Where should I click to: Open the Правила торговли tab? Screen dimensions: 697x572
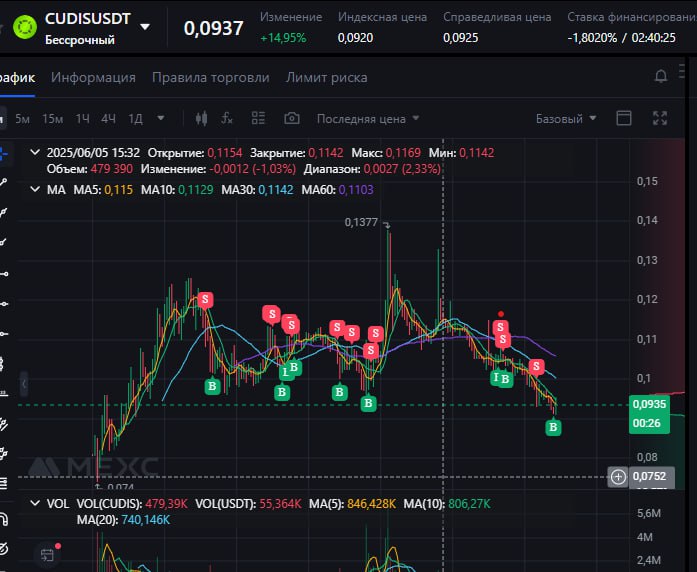click(x=211, y=77)
